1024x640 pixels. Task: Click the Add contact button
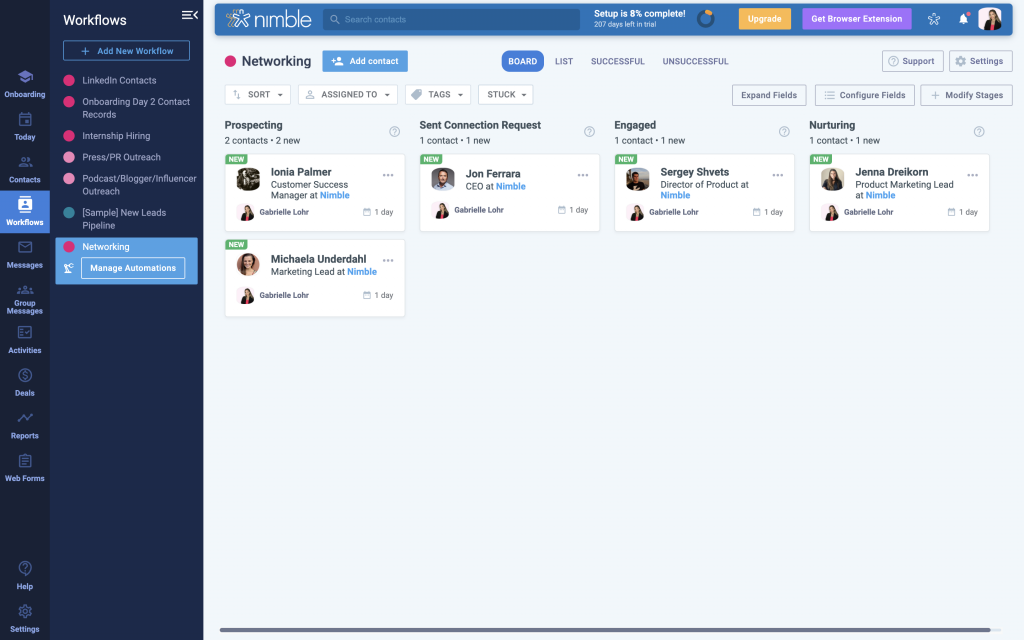click(364, 61)
